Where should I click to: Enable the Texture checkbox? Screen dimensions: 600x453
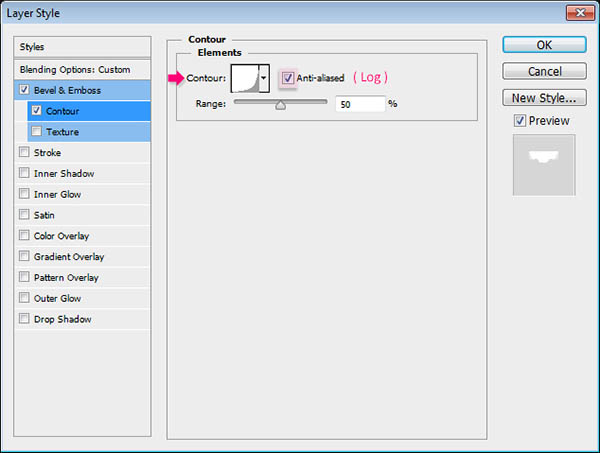36,131
